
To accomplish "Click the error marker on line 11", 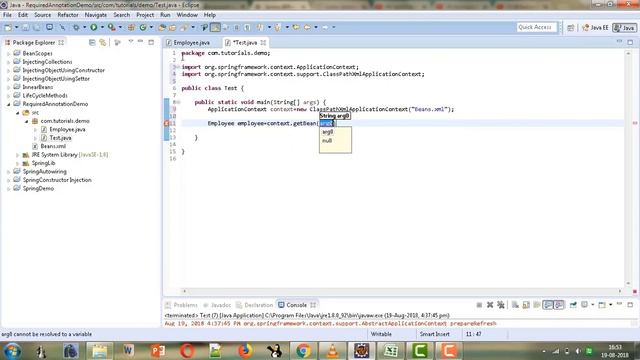I will pyautogui.click(x=167, y=123).
